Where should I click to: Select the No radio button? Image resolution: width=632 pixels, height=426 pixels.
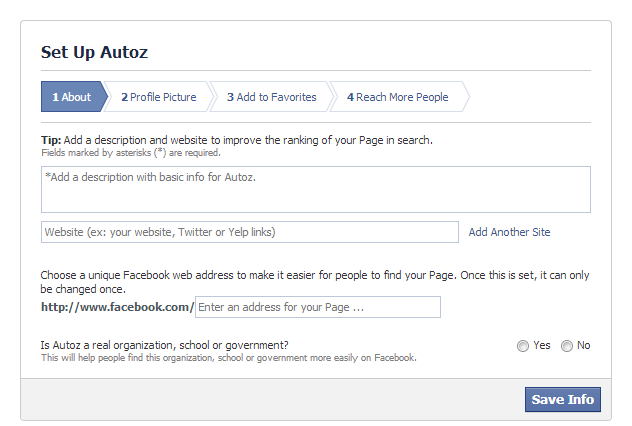(567, 346)
